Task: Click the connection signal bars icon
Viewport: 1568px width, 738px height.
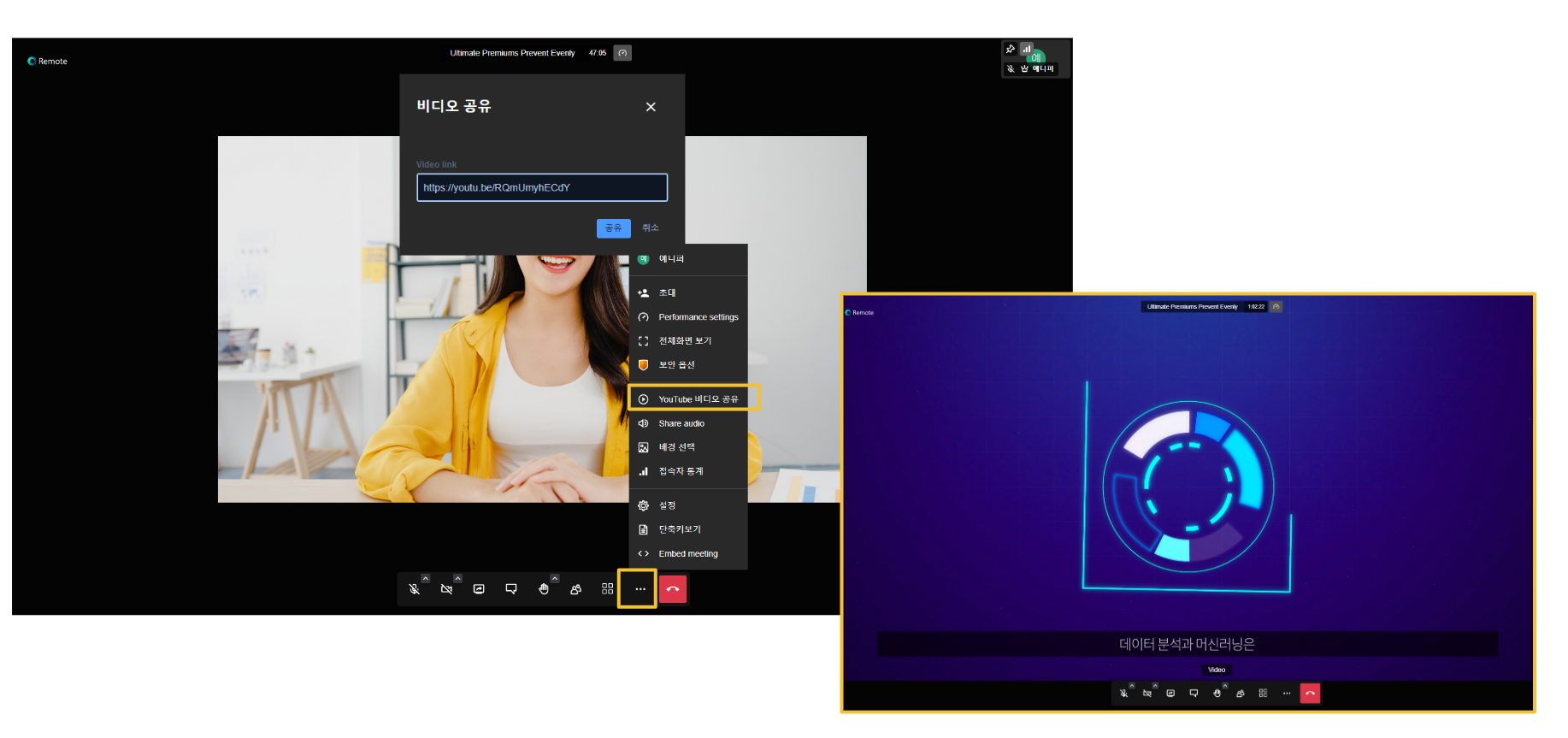Action: click(x=1026, y=49)
